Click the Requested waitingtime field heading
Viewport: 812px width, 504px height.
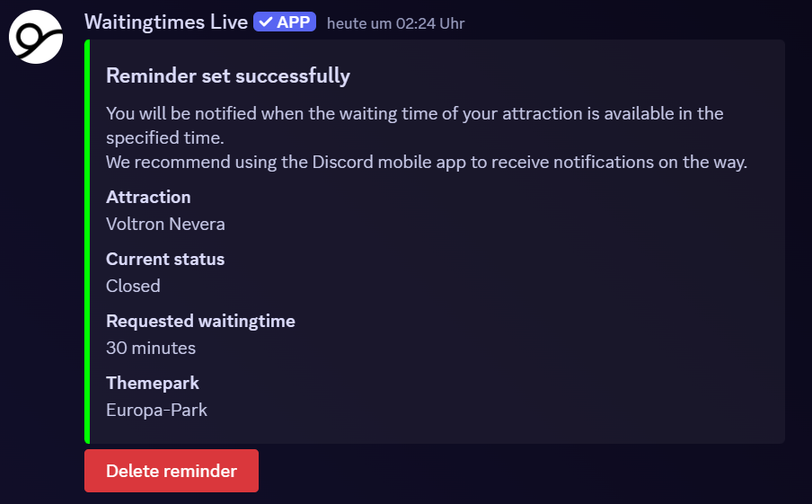click(200, 321)
